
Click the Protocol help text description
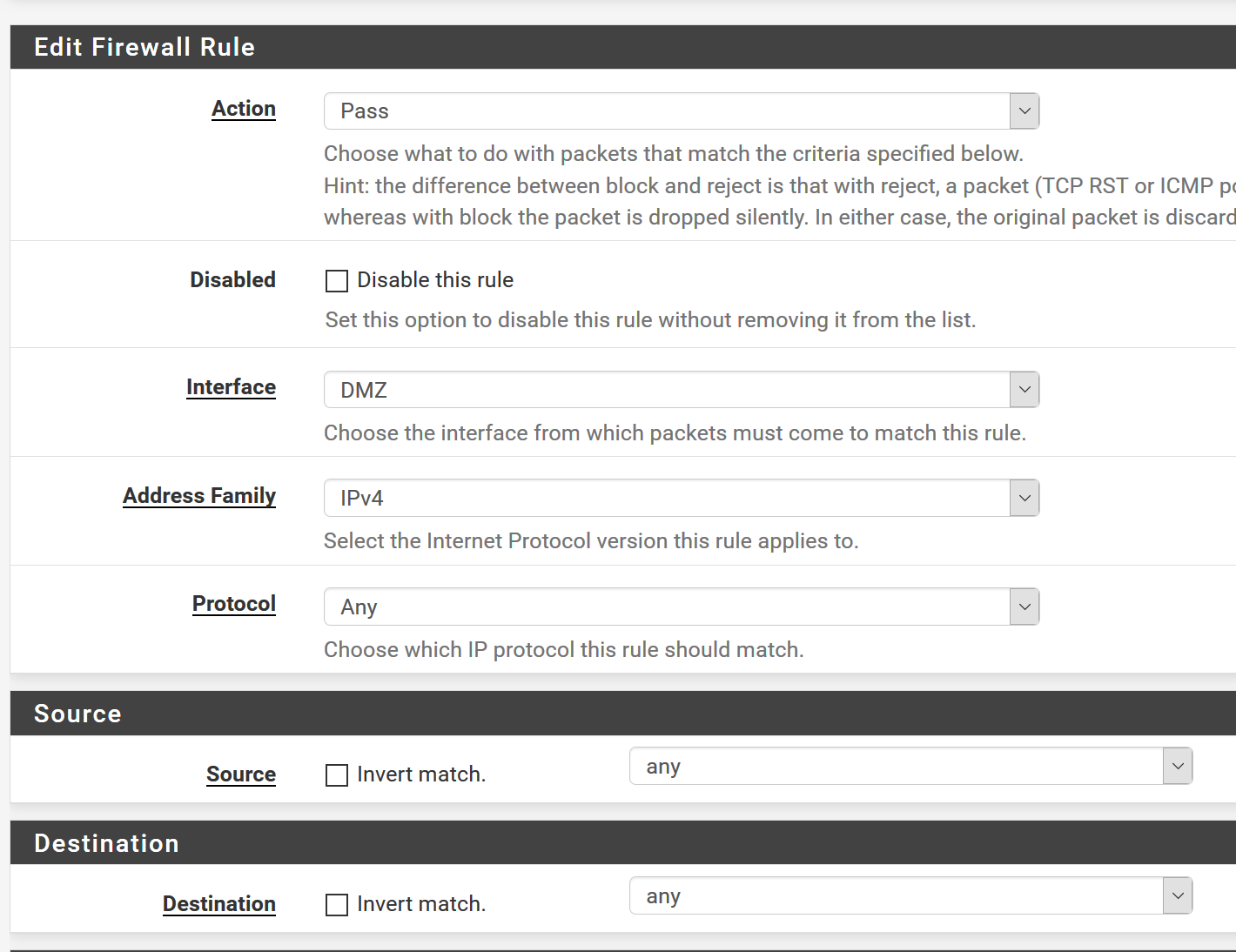563,650
